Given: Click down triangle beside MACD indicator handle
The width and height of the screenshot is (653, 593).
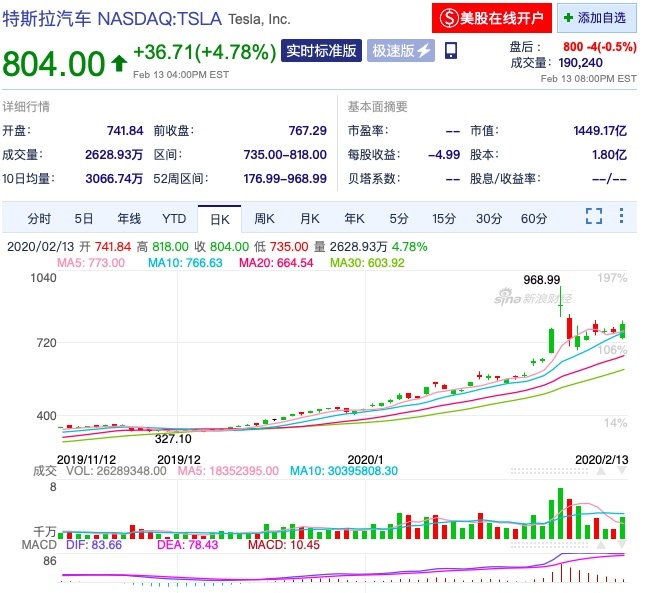Looking at the screenshot, I should (x=621, y=545).
